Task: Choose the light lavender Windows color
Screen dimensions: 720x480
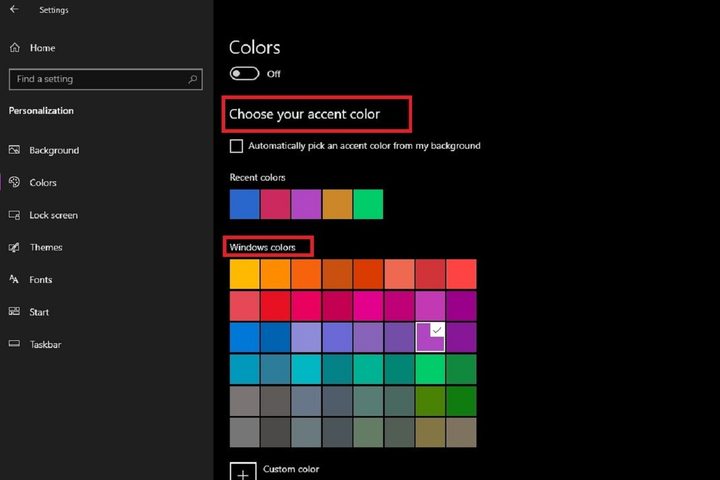Action: [306, 337]
